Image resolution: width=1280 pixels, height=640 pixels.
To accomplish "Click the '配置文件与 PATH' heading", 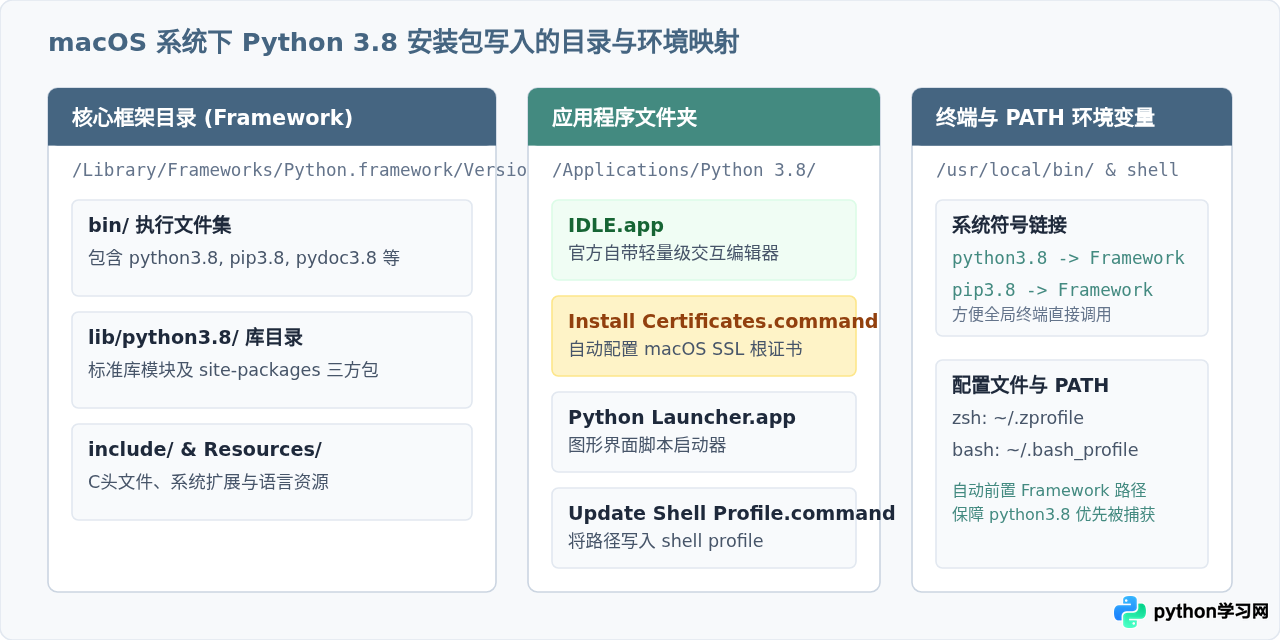I will click(x=1030, y=385).
